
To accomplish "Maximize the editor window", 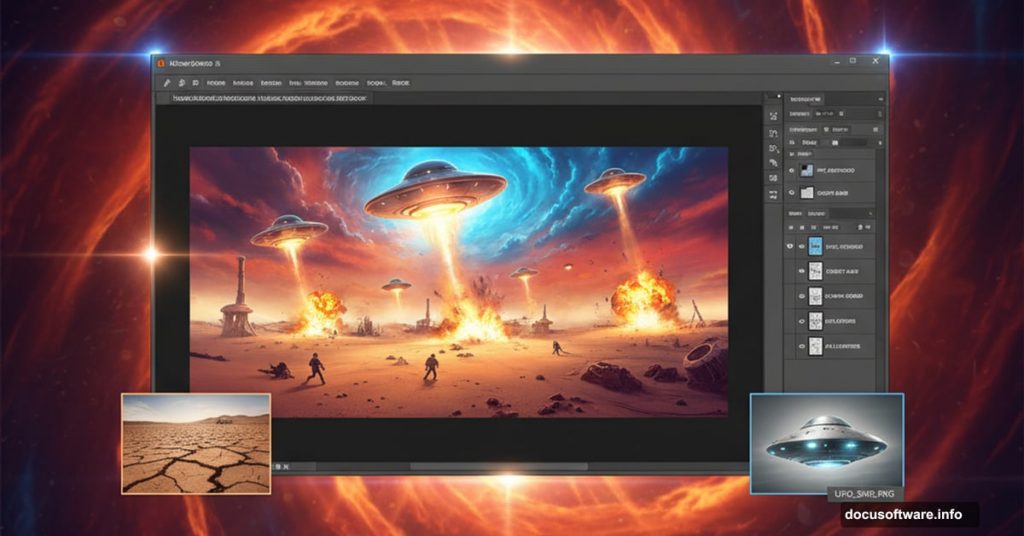I will pos(853,61).
